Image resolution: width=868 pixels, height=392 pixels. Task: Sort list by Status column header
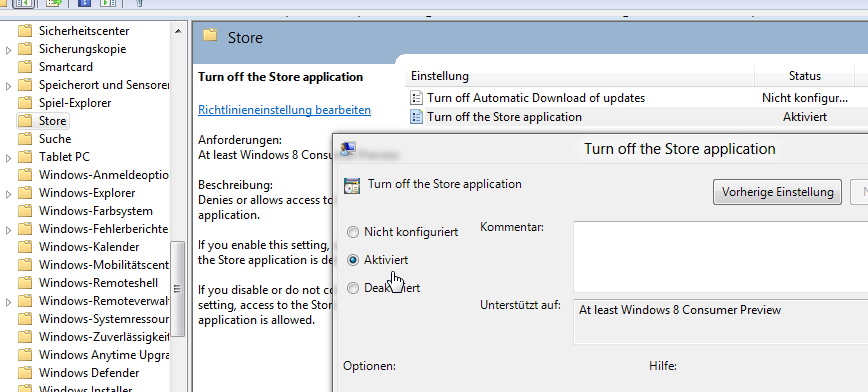(x=804, y=76)
